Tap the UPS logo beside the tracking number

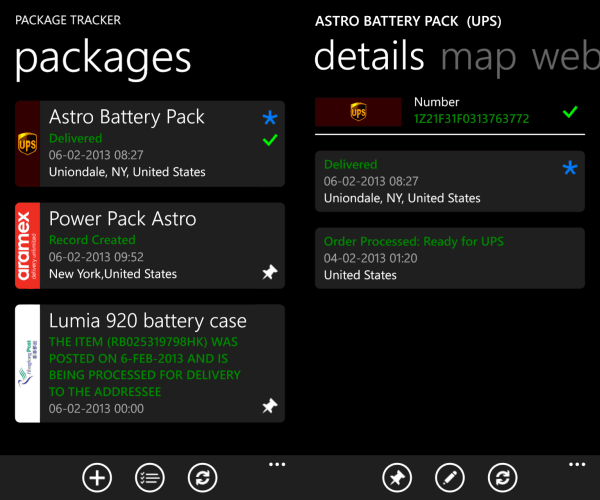(x=358, y=112)
